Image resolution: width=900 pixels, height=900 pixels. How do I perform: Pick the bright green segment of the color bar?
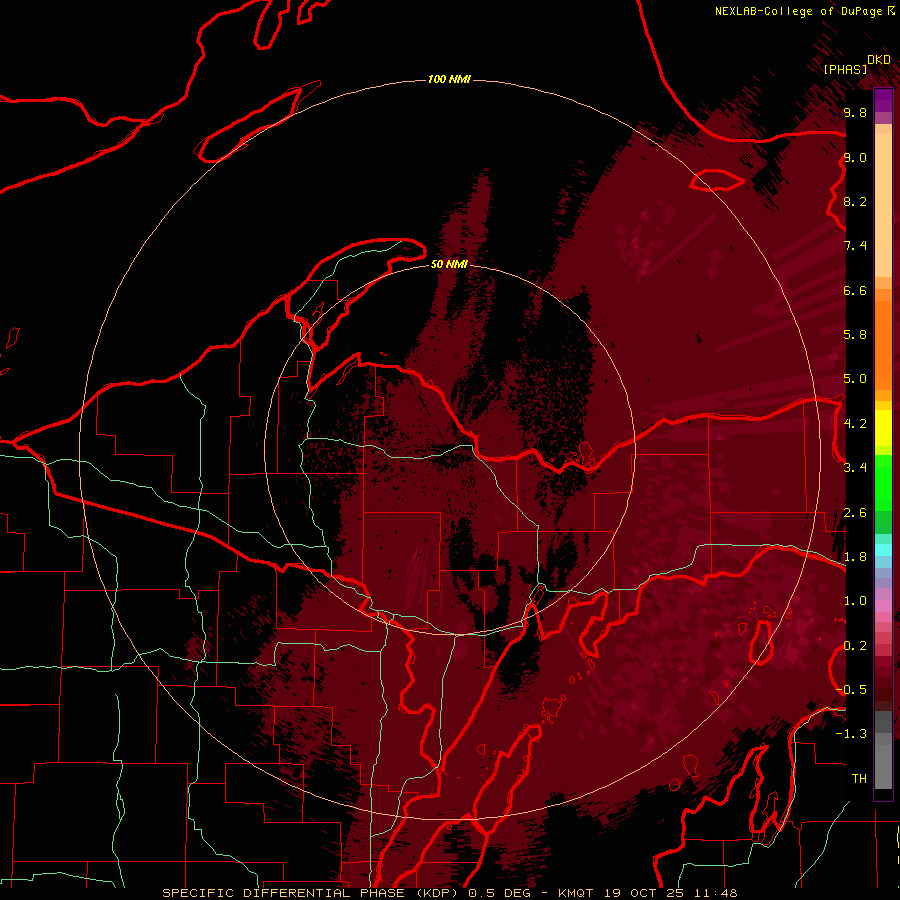[883, 482]
